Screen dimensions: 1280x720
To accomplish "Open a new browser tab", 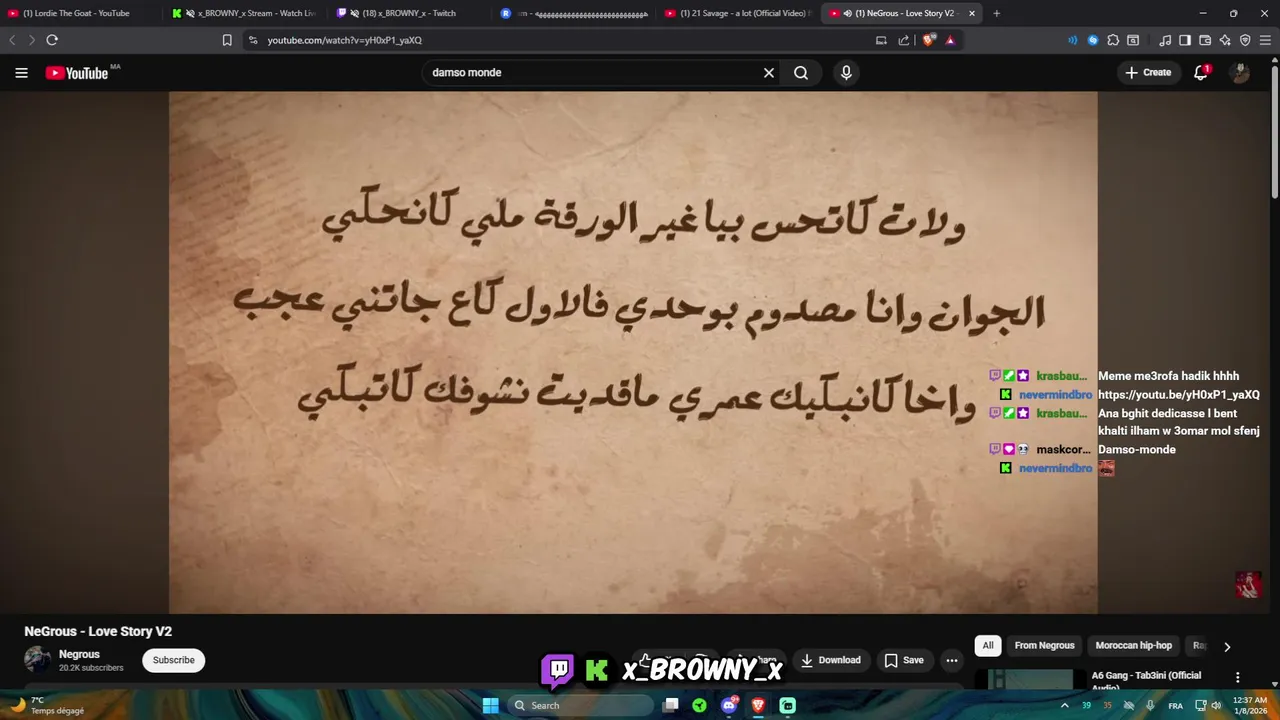I will click(x=996, y=13).
